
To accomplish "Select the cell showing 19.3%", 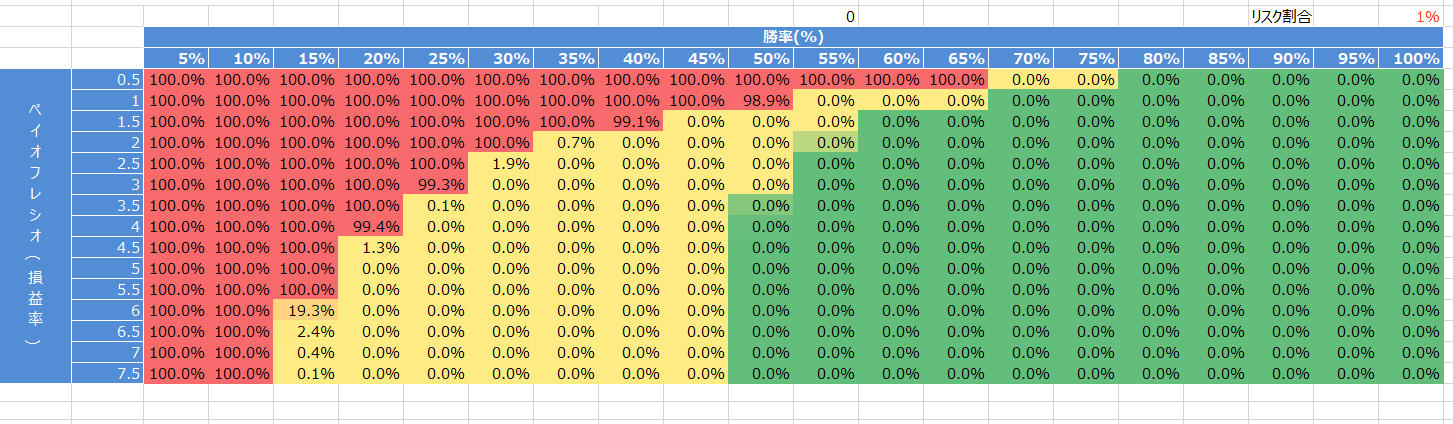I will click(x=306, y=310).
